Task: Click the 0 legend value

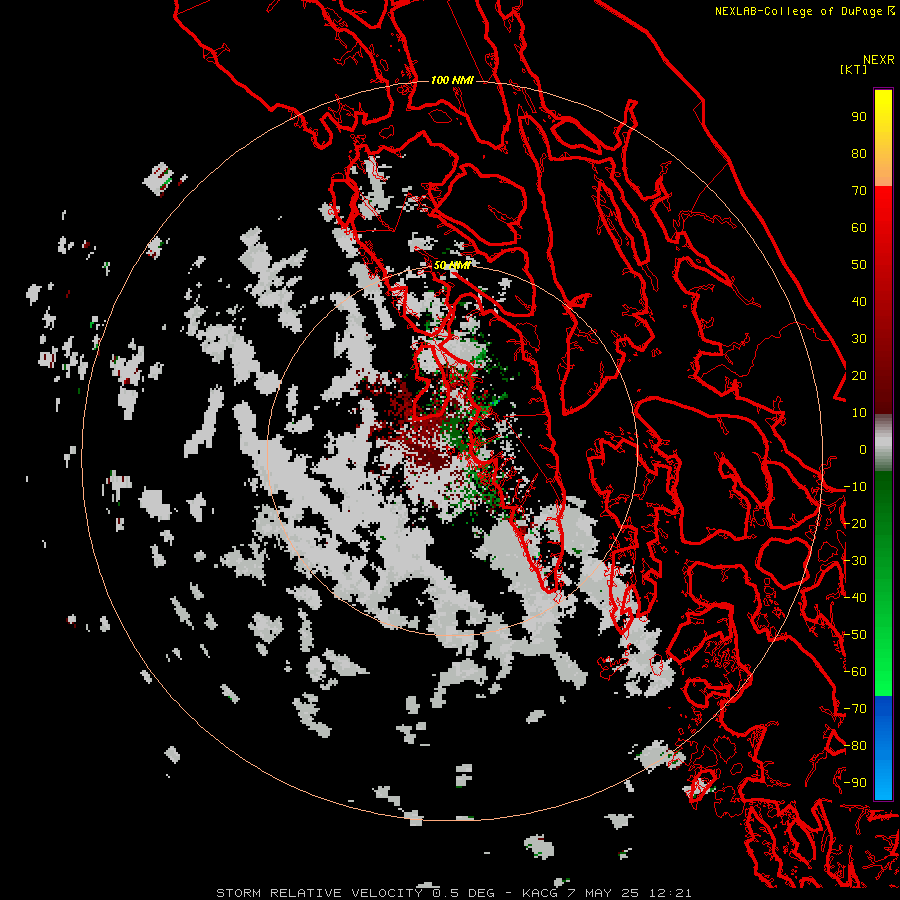Action: point(863,449)
